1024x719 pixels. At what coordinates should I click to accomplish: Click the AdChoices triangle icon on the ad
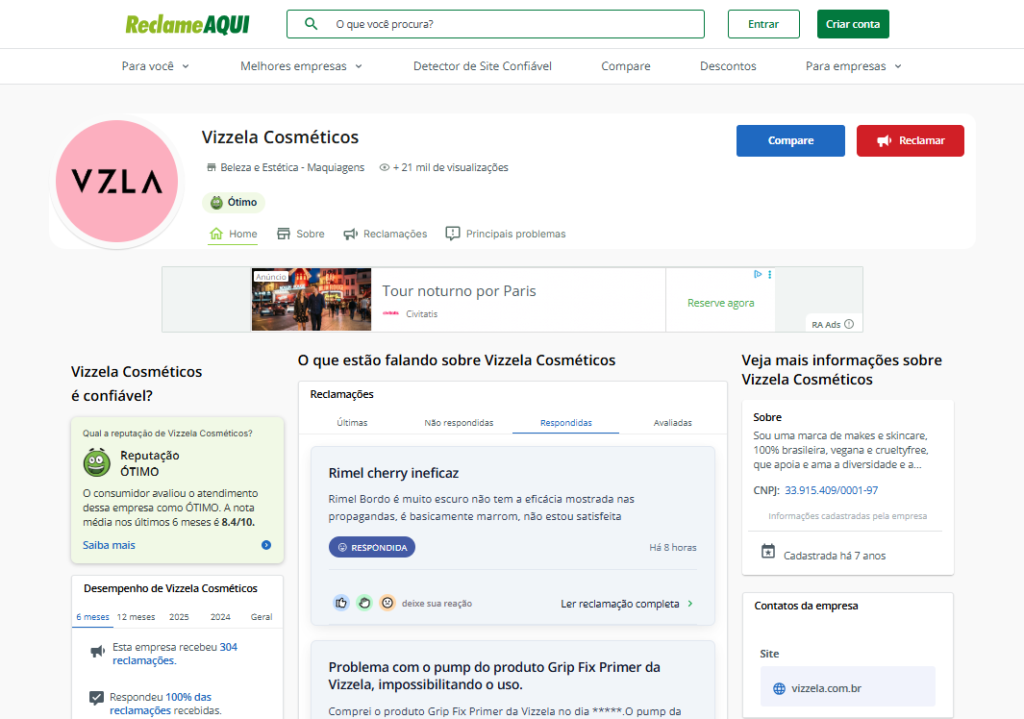pos(758,274)
